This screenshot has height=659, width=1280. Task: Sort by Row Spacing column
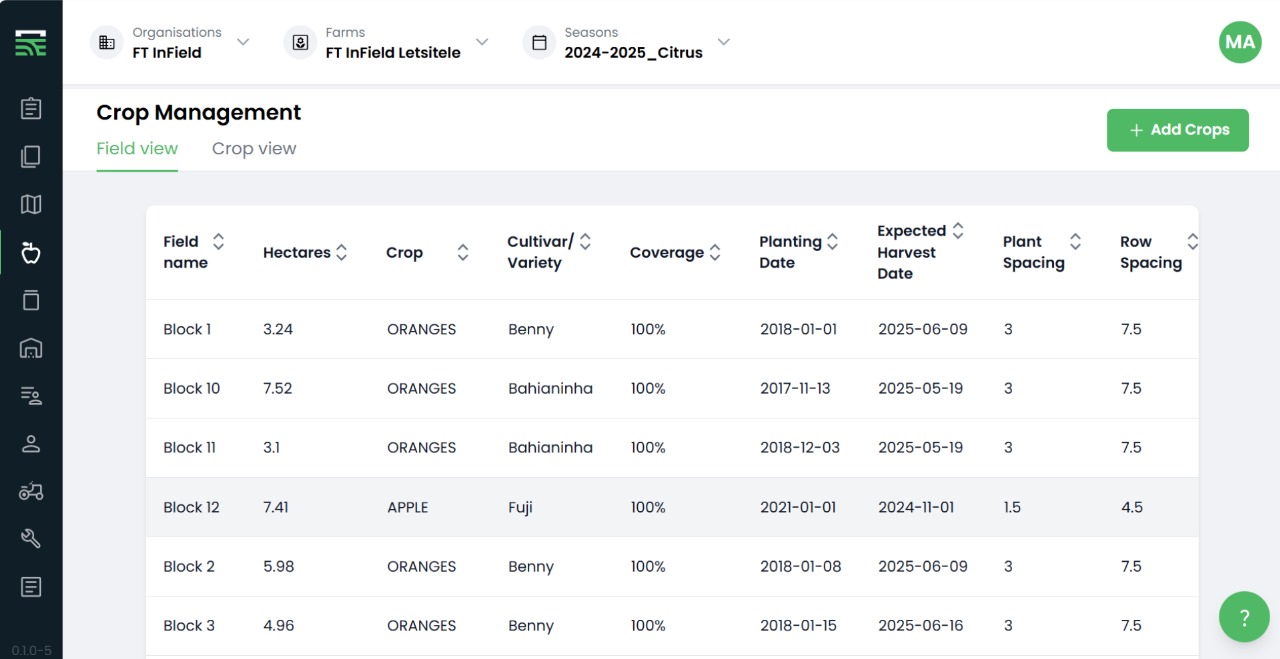tap(1192, 242)
